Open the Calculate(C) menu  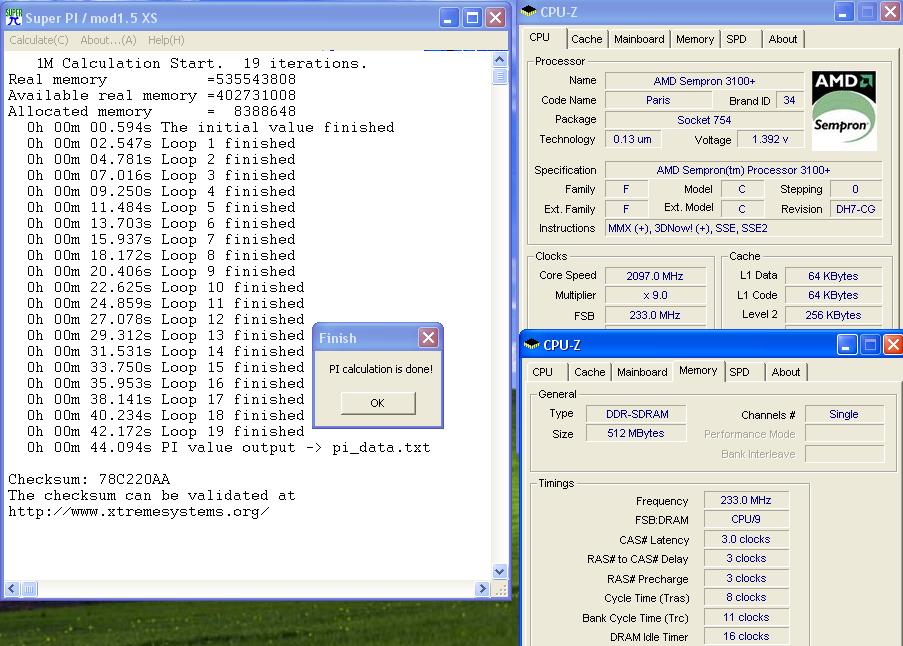(39, 40)
